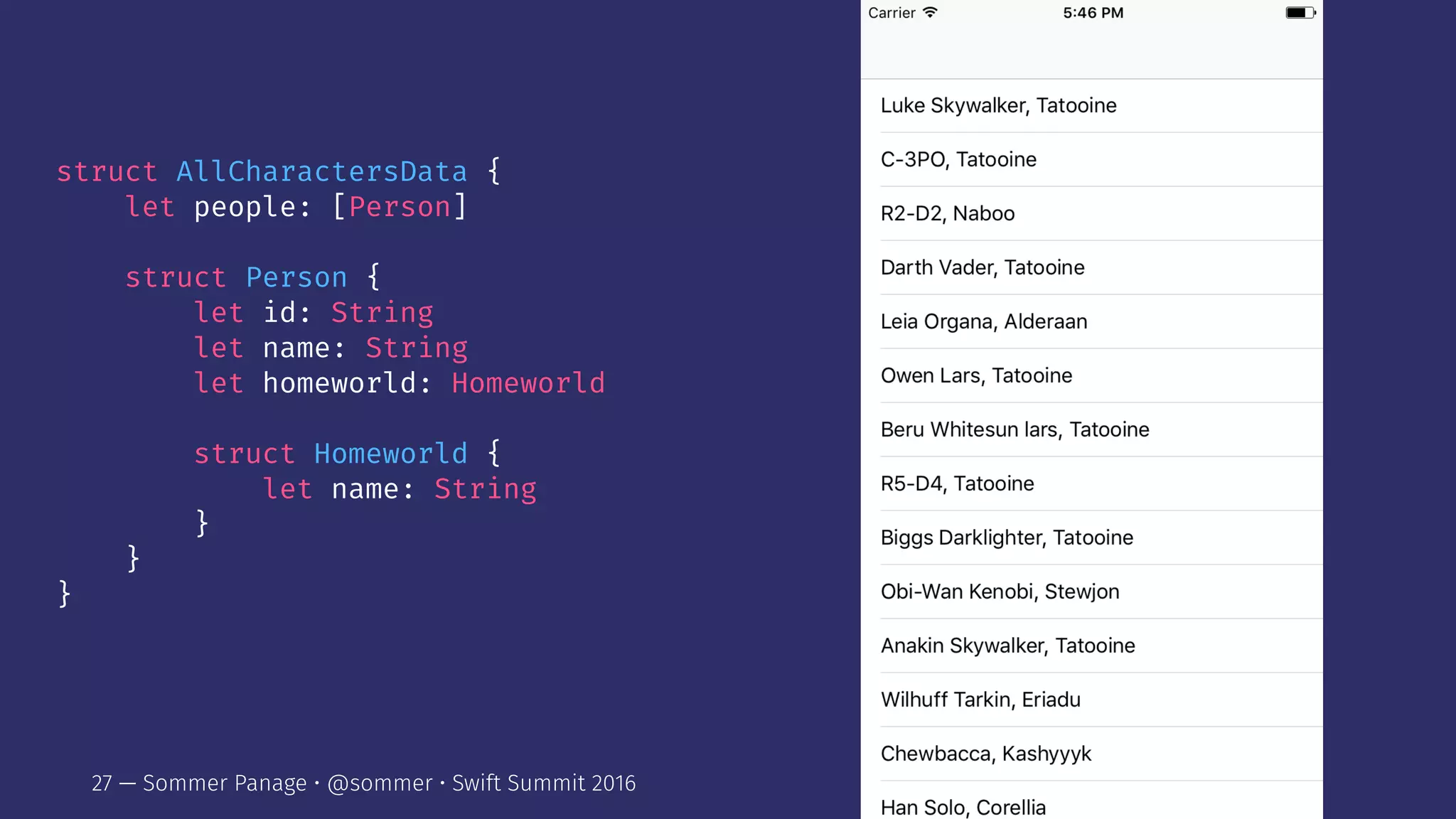Screen dimensions: 1456x819
Task: Tap the Chewbacca, Kashyyyk row
Action: point(1092,754)
